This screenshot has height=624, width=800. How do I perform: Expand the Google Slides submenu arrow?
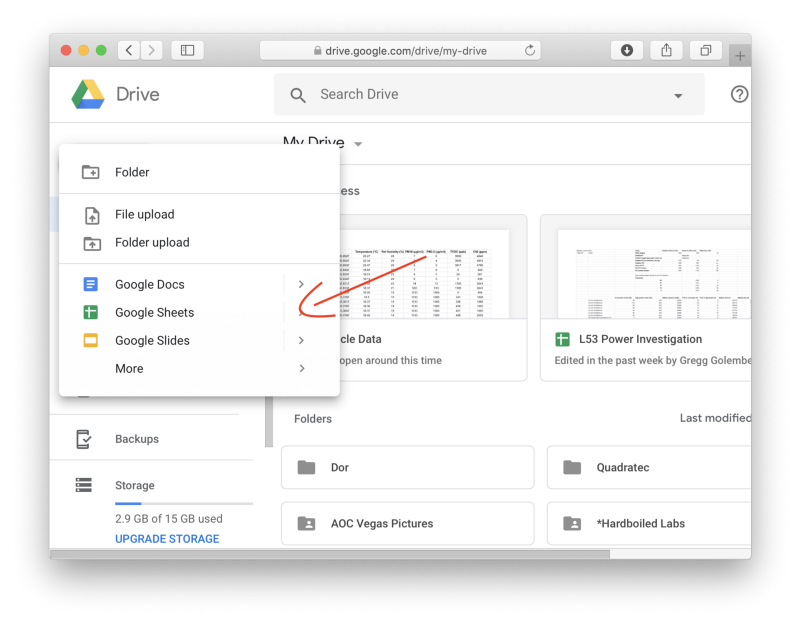pos(301,340)
